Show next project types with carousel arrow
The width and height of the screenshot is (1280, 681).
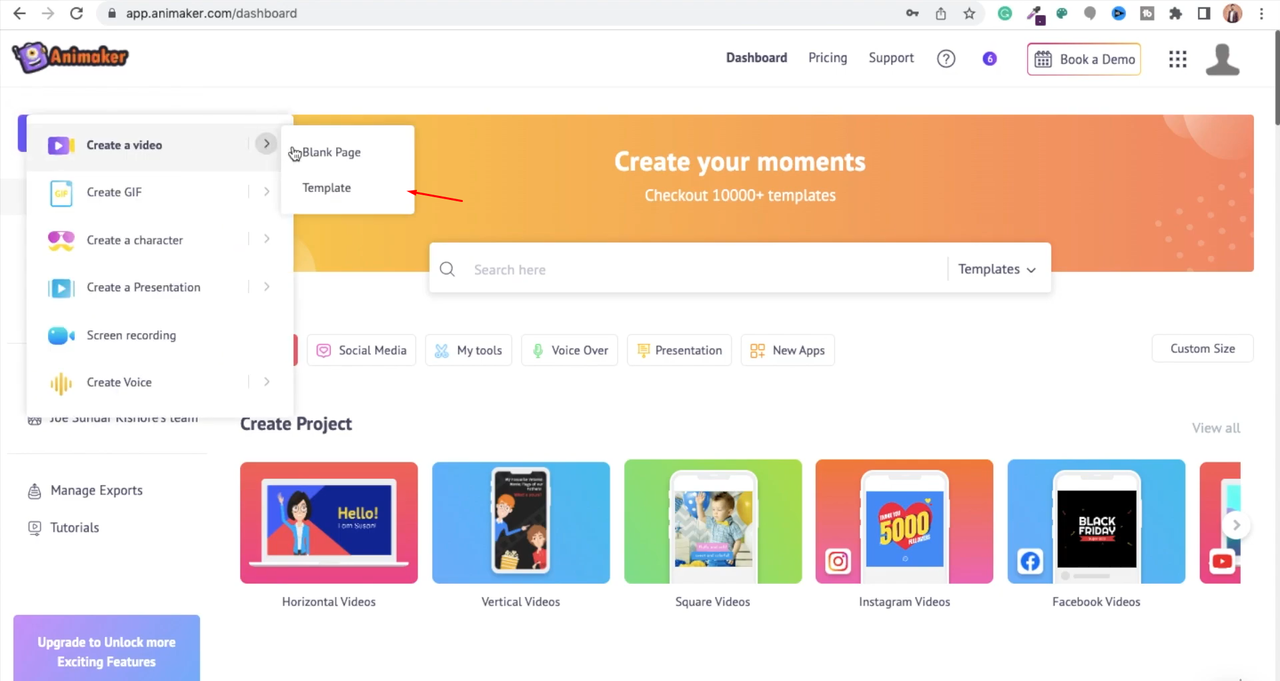coord(1236,525)
